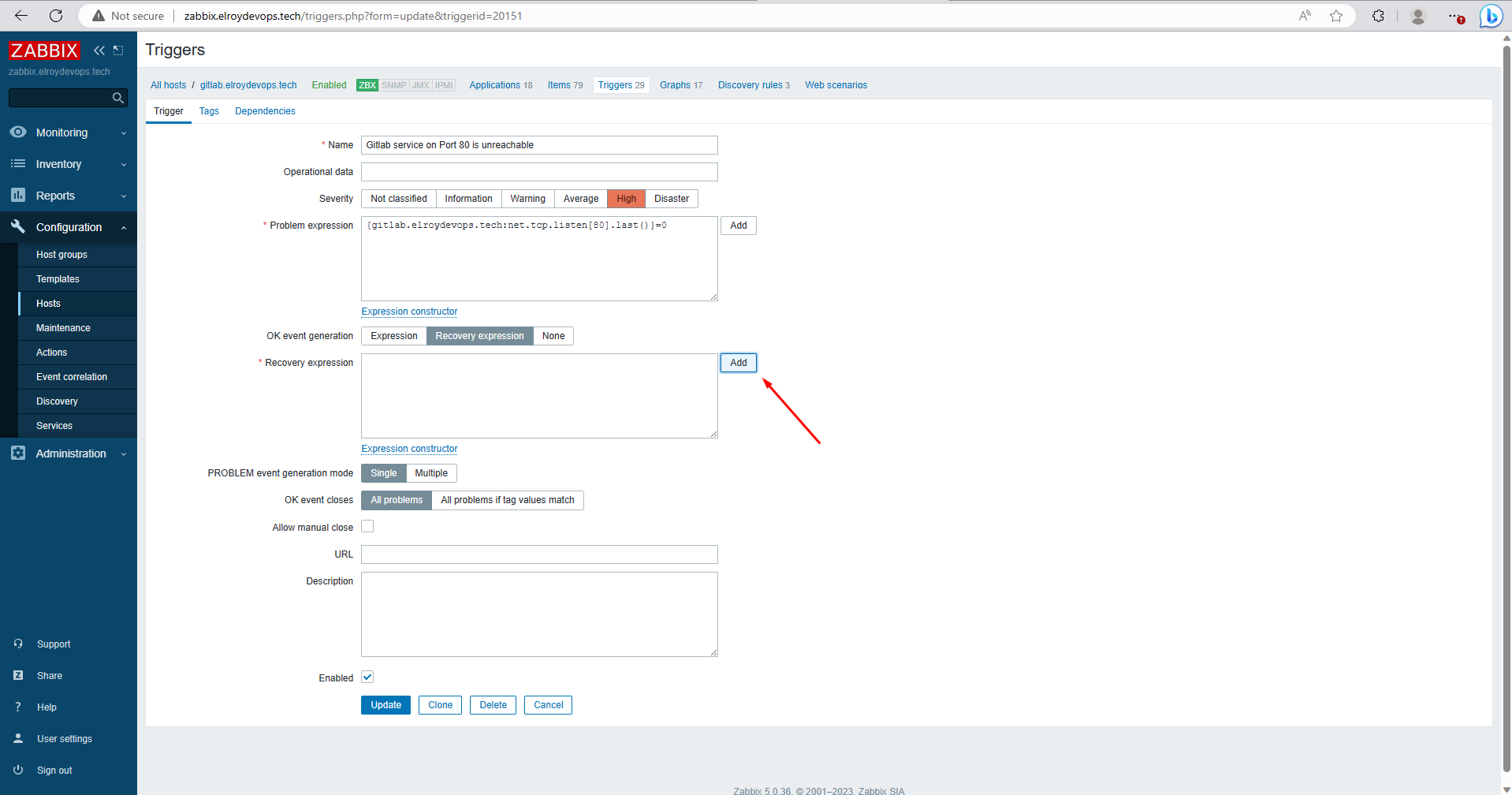
Task: Select All problems if tag values match
Action: (508, 500)
